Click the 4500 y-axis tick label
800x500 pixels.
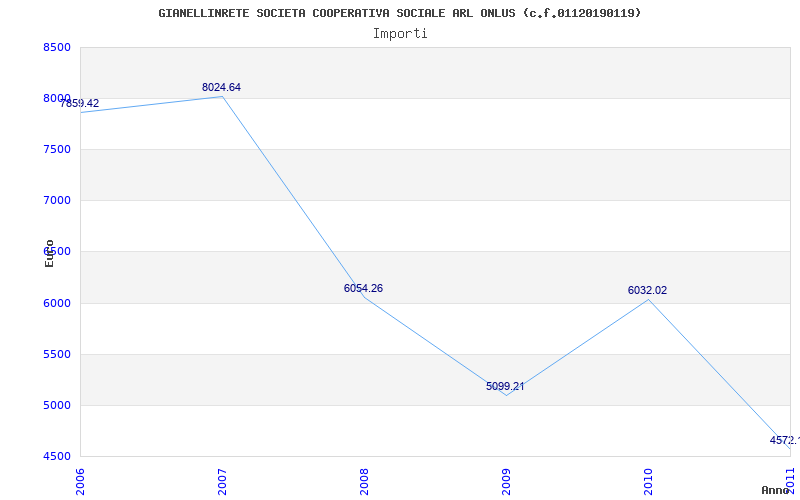click(57, 456)
